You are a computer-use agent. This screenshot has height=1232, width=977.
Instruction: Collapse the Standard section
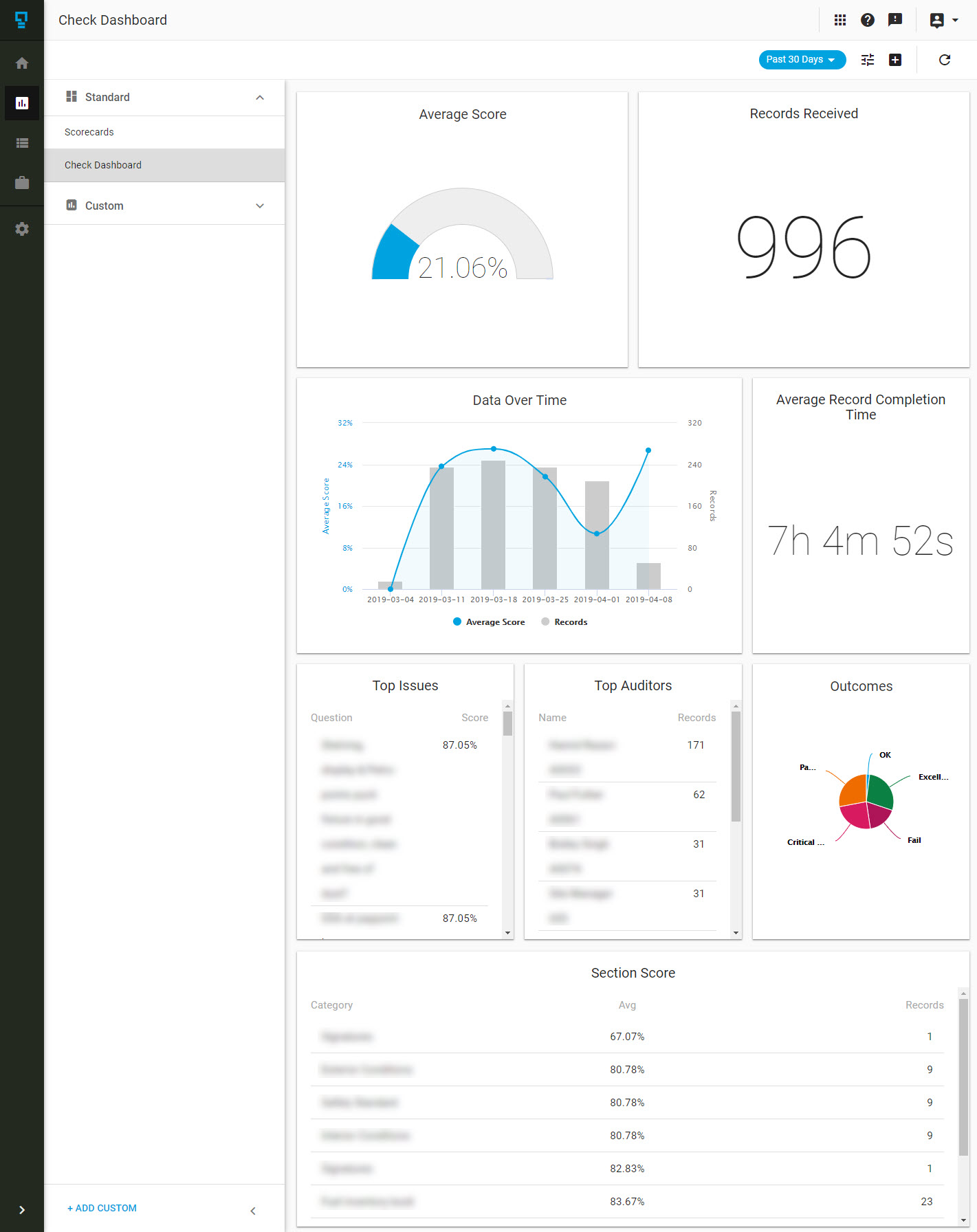[x=260, y=98]
